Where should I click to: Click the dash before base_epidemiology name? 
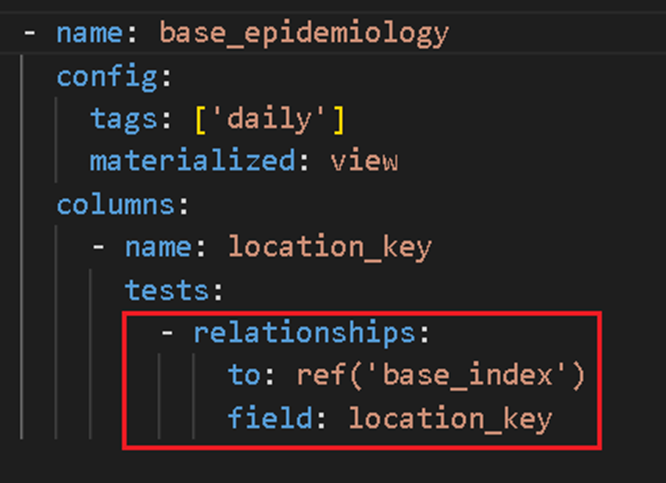(30, 33)
